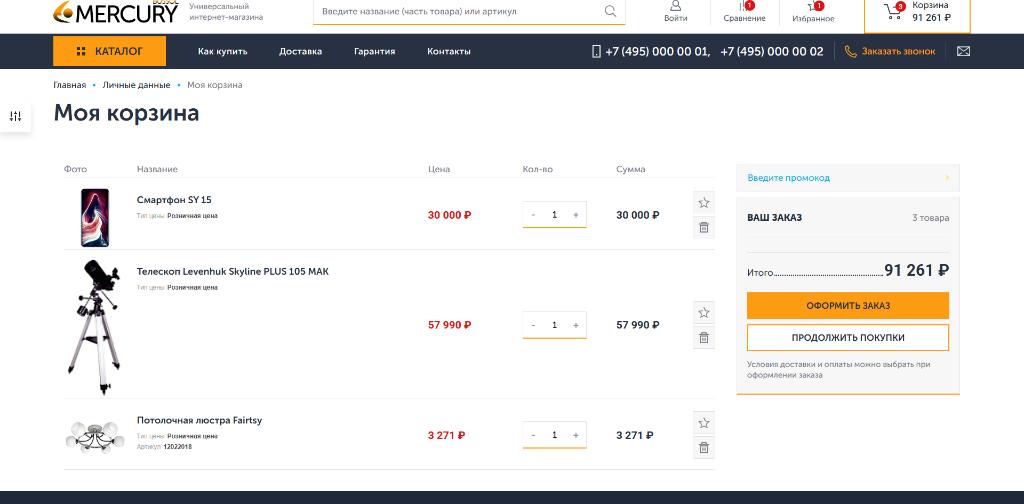Click the envelope mail icon

click(963, 51)
